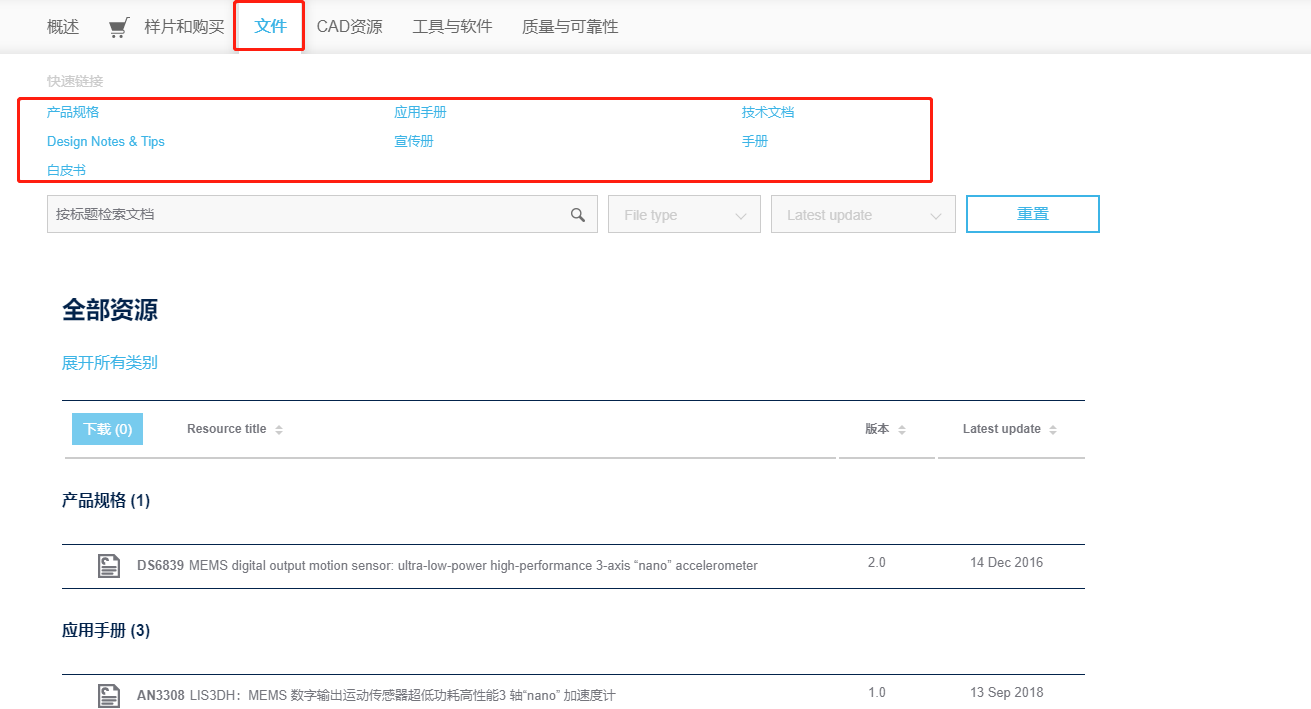1311x709 pixels.
Task: Open the File type dropdown
Action: pos(684,215)
